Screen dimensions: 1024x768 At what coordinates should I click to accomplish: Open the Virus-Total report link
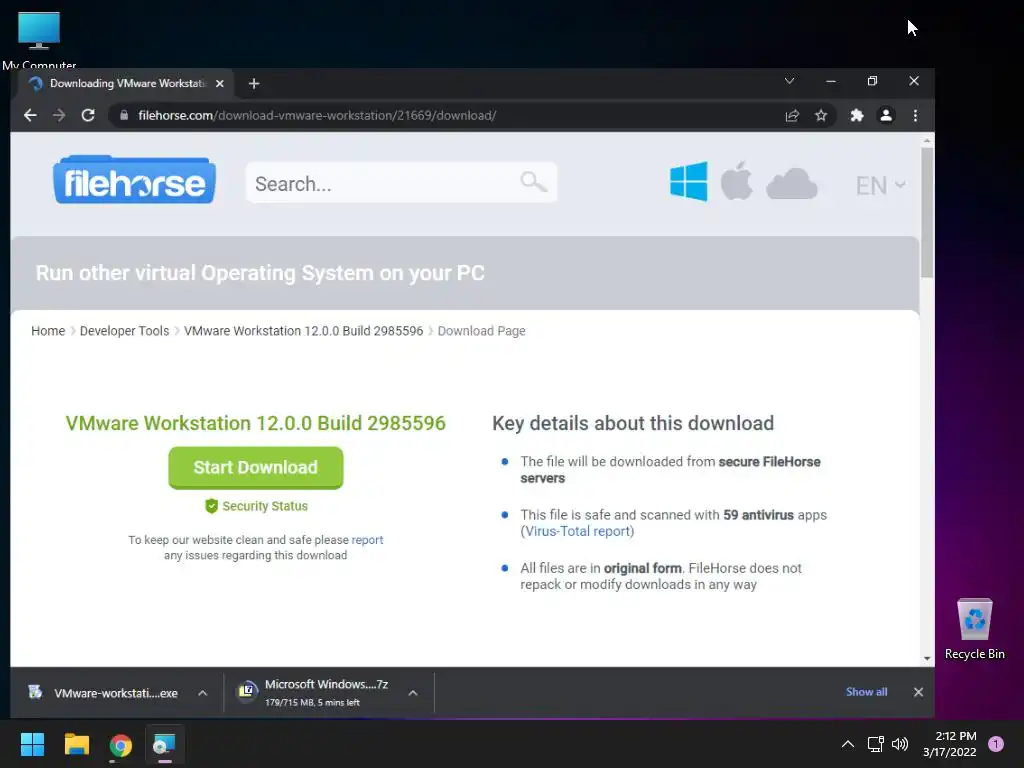coord(577,531)
